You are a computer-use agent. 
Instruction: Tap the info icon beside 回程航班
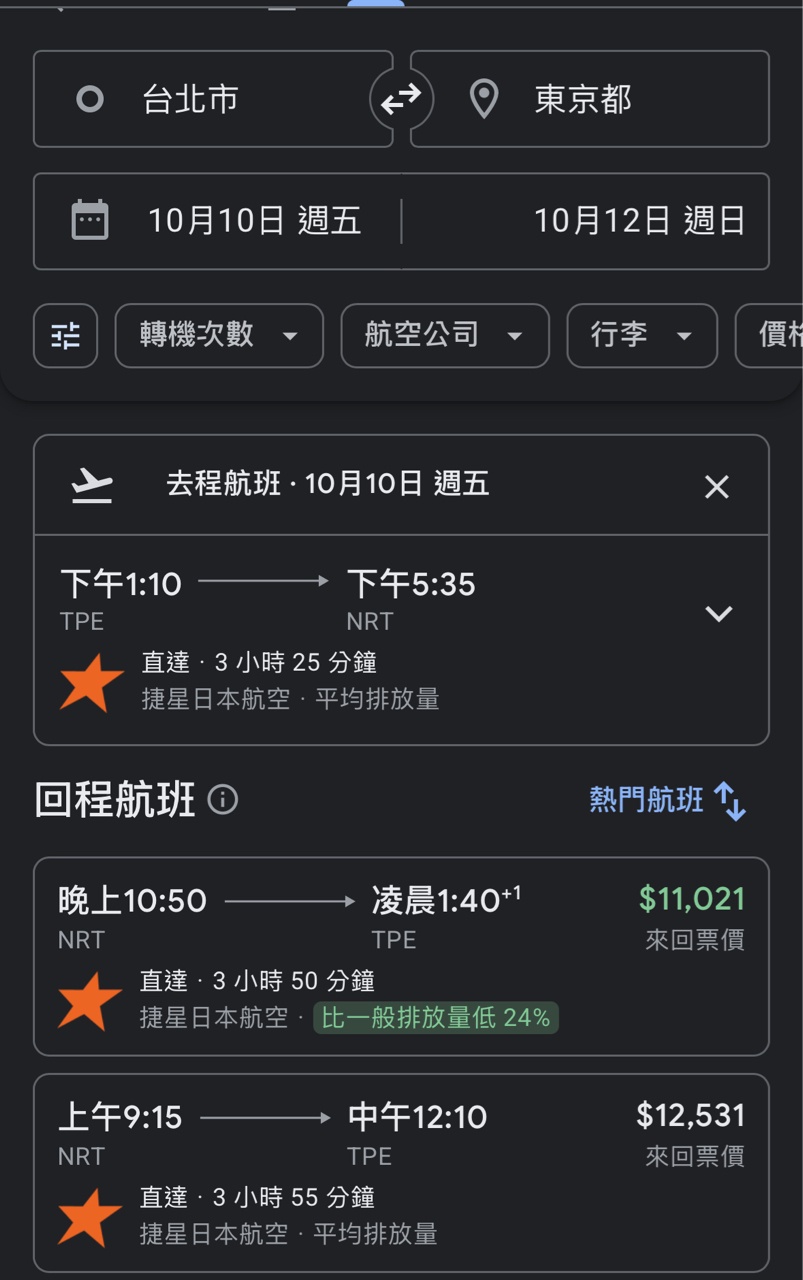[223, 800]
